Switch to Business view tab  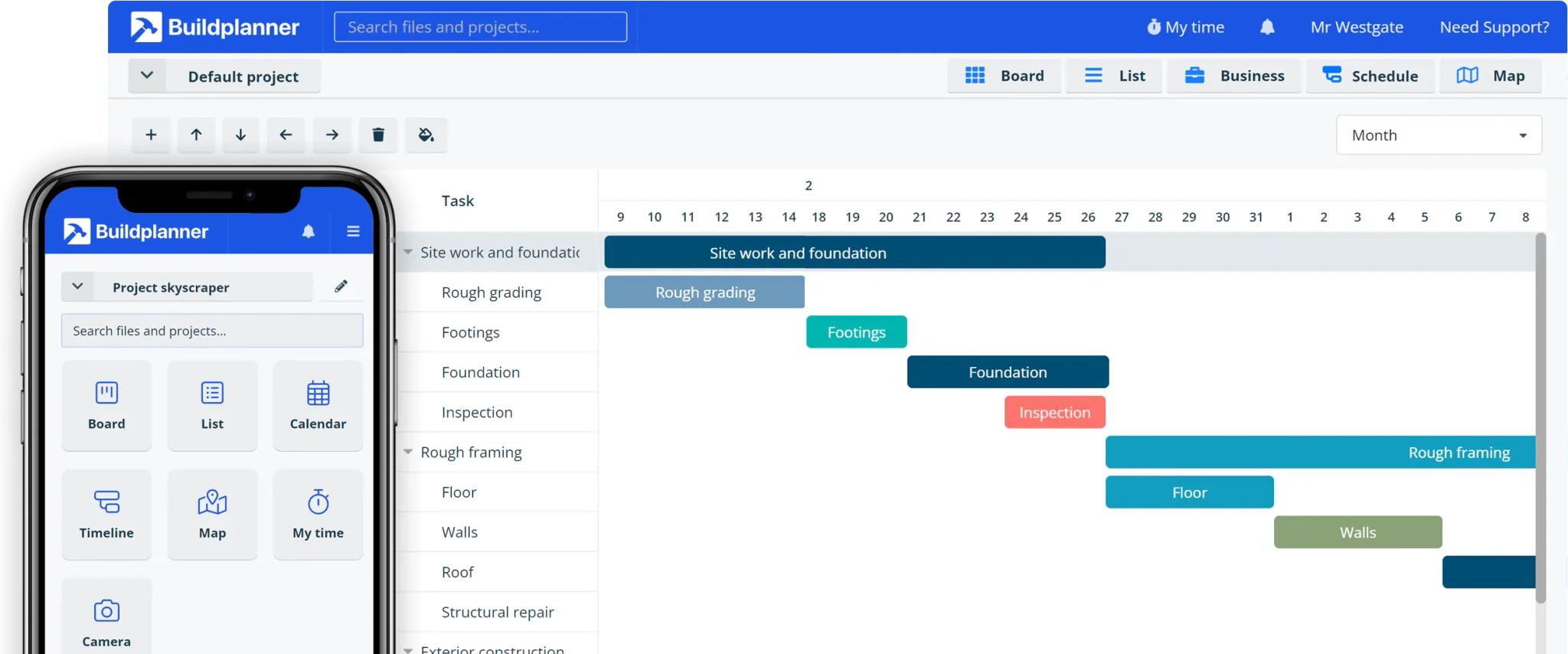(1233, 76)
